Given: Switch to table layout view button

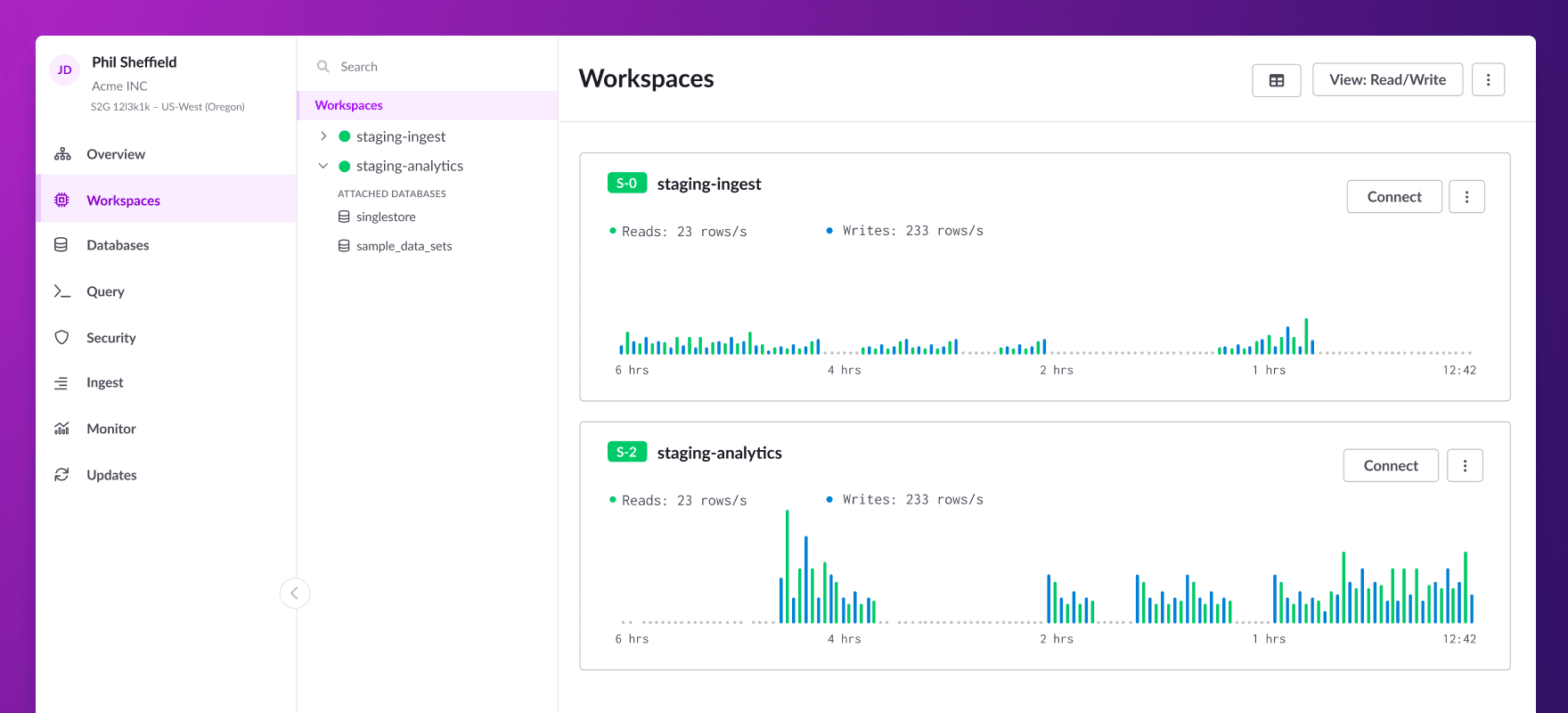Looking at the screenshot, I should pyautogui.click(x=1277, y=80).
